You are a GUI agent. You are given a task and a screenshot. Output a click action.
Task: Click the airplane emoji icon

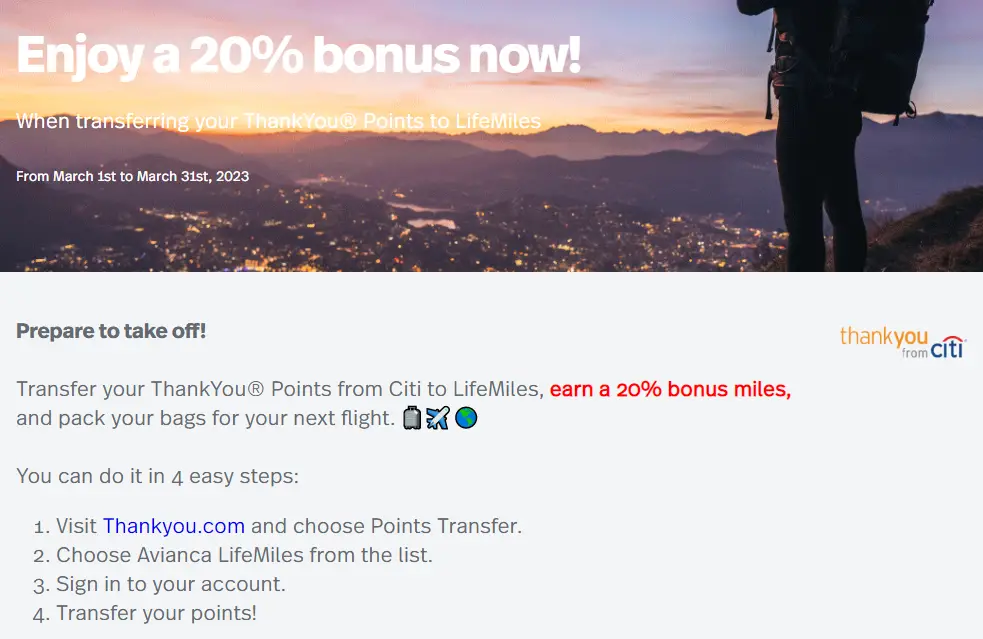438,418
